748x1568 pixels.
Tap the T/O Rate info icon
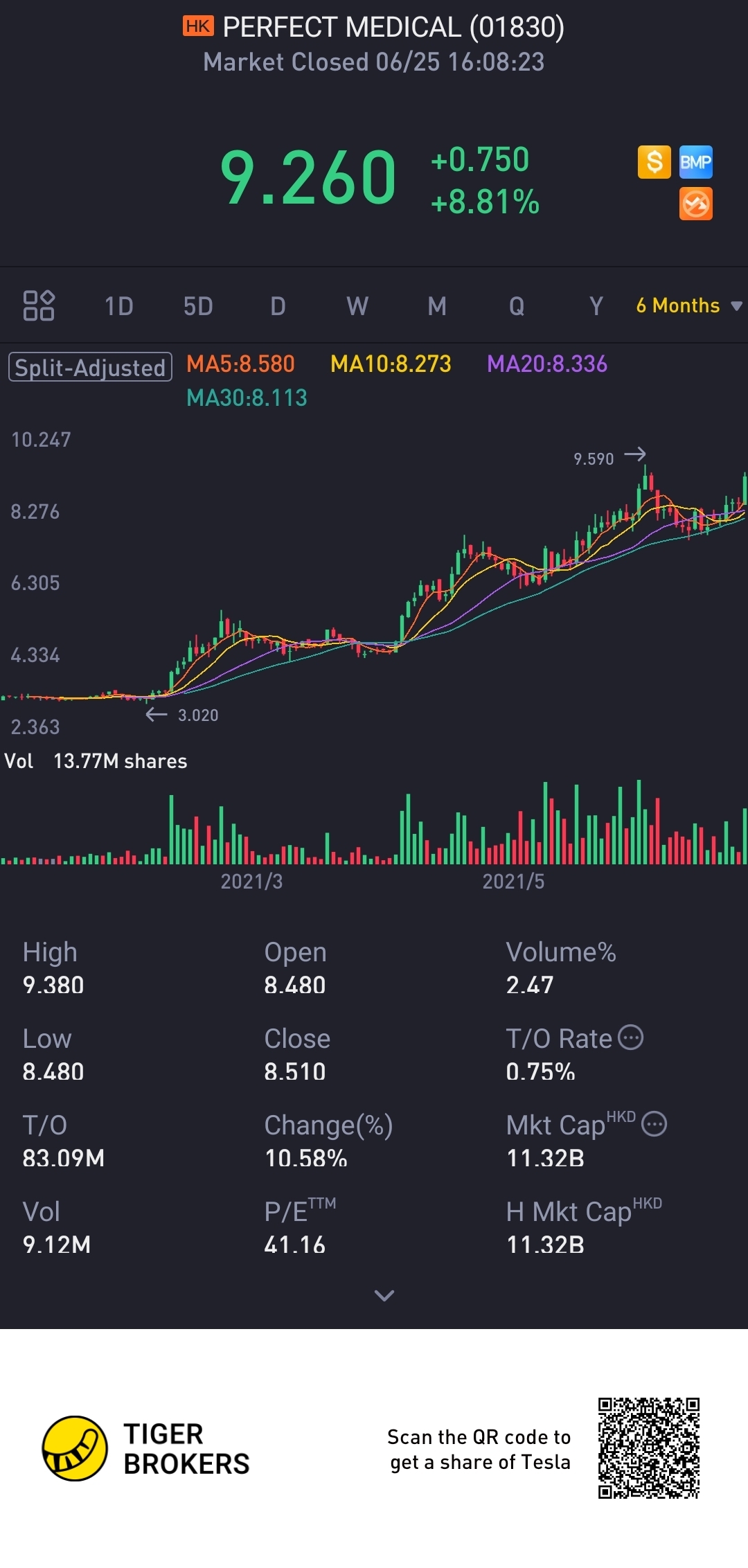tap(630, 1037)
